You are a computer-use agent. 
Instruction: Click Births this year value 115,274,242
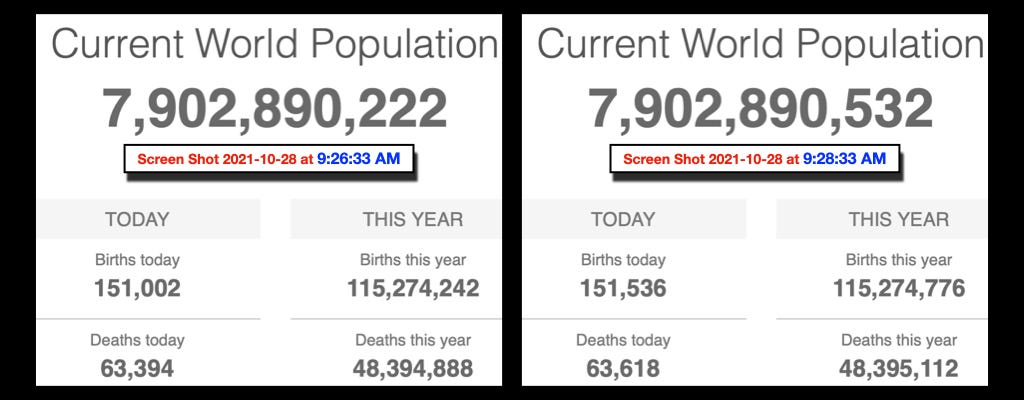(x=413, y=288)
